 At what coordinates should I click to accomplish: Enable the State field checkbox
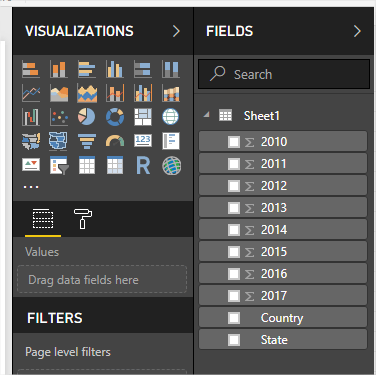[234, 340]
